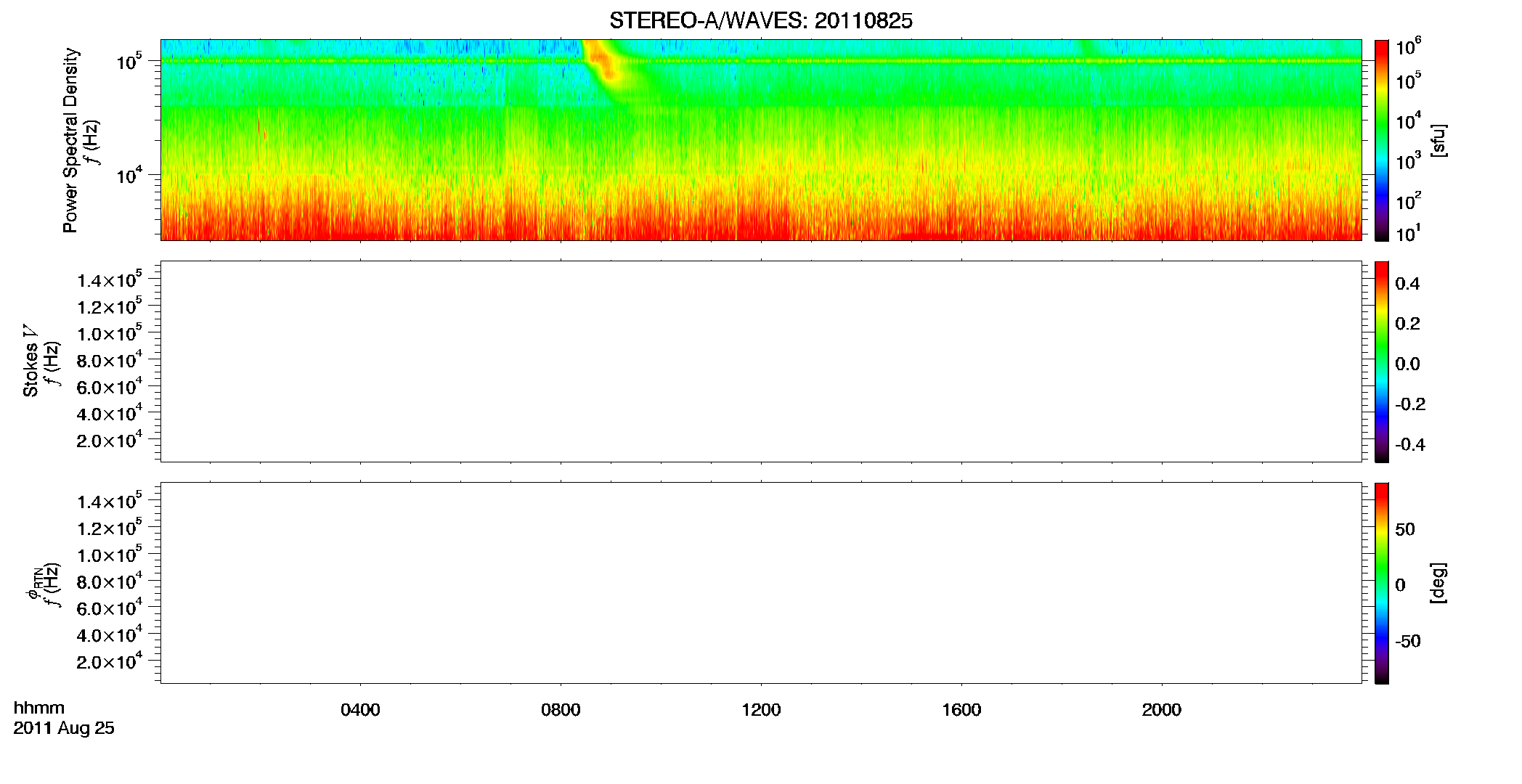Select the degrees colorbar for φ RTN
Screen dimensions: 1522x784
click(1382, 583)
